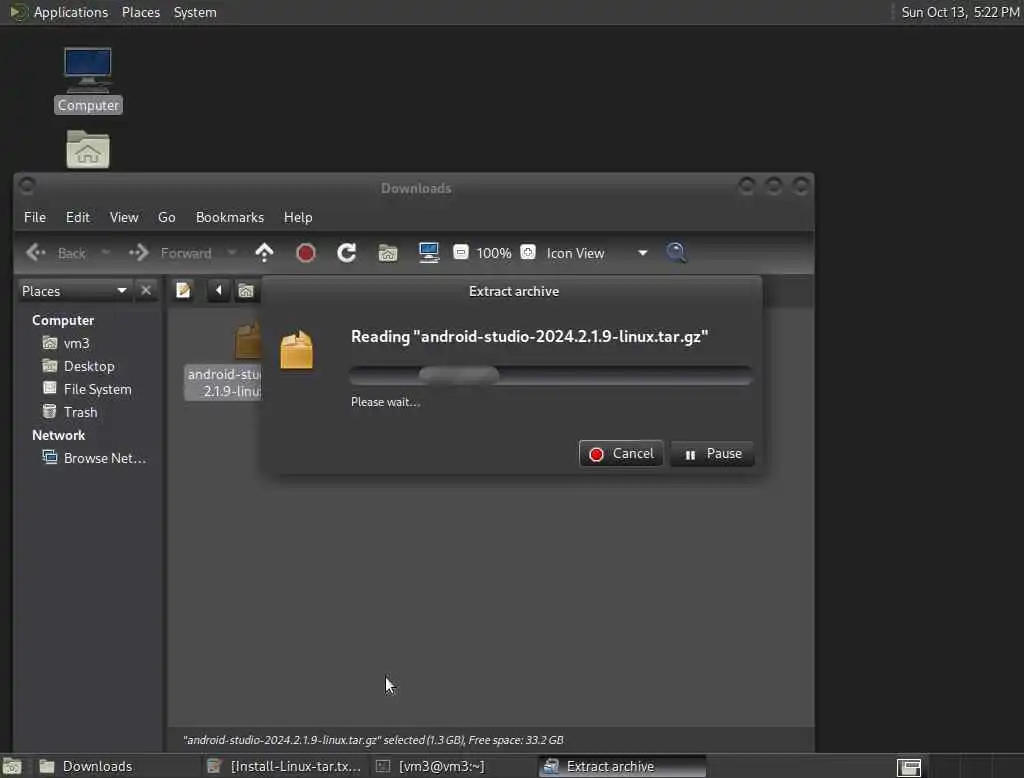Switch to vm3 terminal taskbar window
Screen dimensions: 1024x778
click(x=453, y=766)
